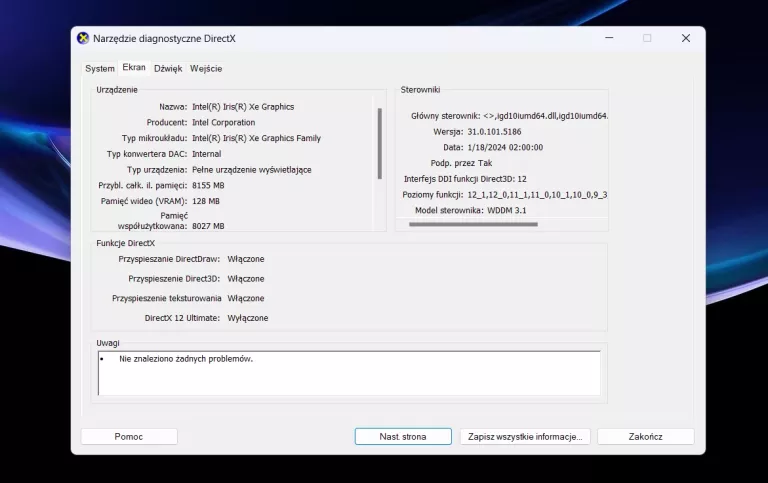The image size is (768, 483).
Task: Select the Ekran tab
Action: (134, 68)
